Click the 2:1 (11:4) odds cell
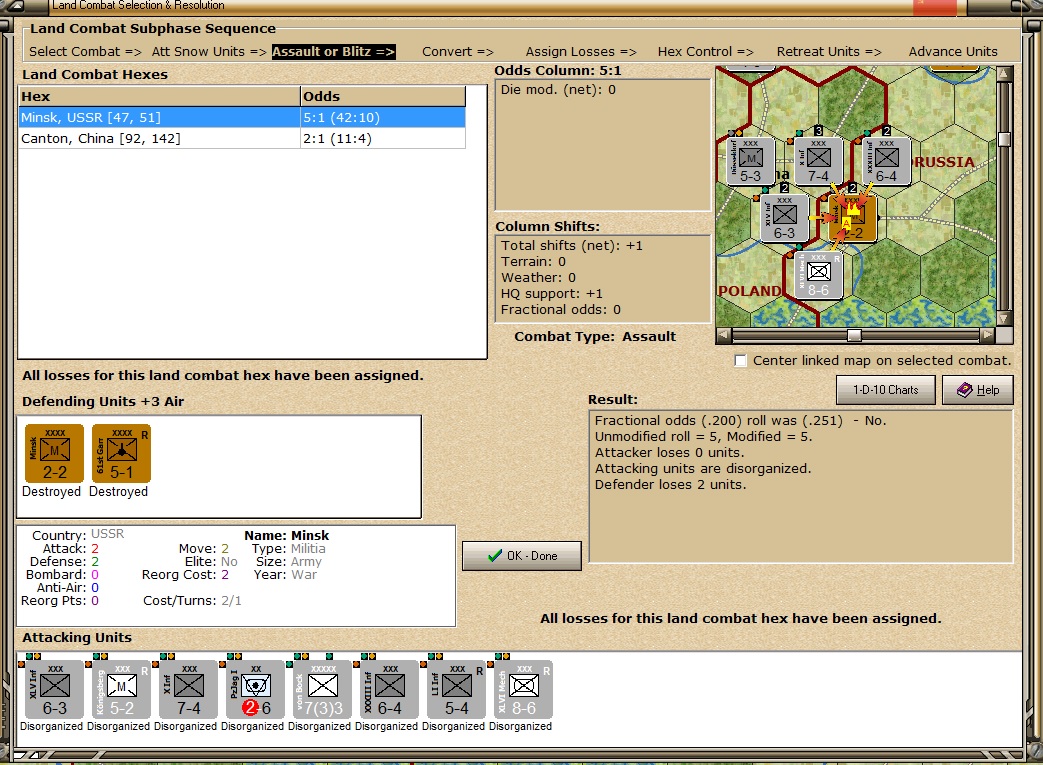The height and width of the screenshot is (765, 1043). click(x=382, y=138)
